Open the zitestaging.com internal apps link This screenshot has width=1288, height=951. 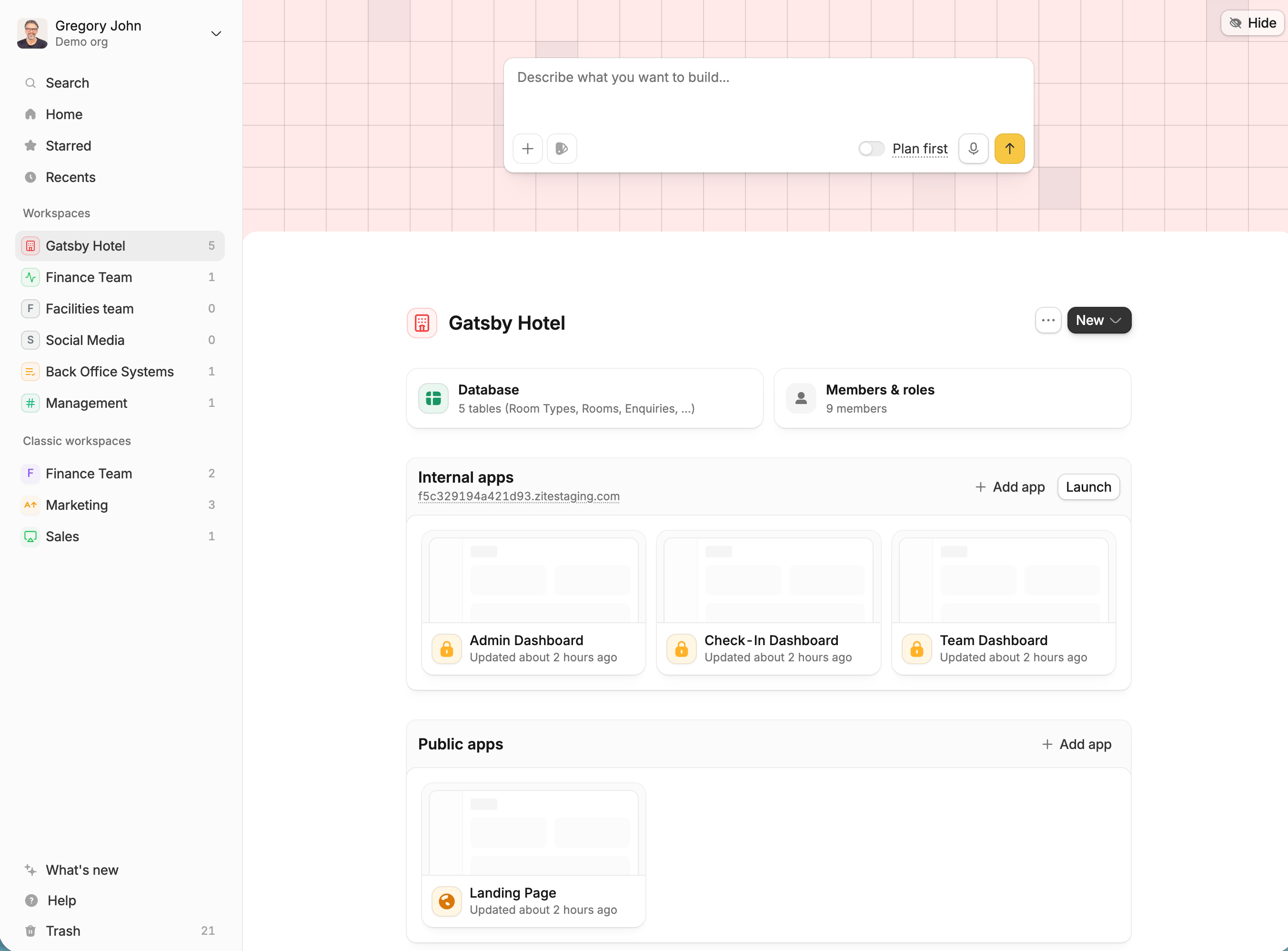coord(519,496)
